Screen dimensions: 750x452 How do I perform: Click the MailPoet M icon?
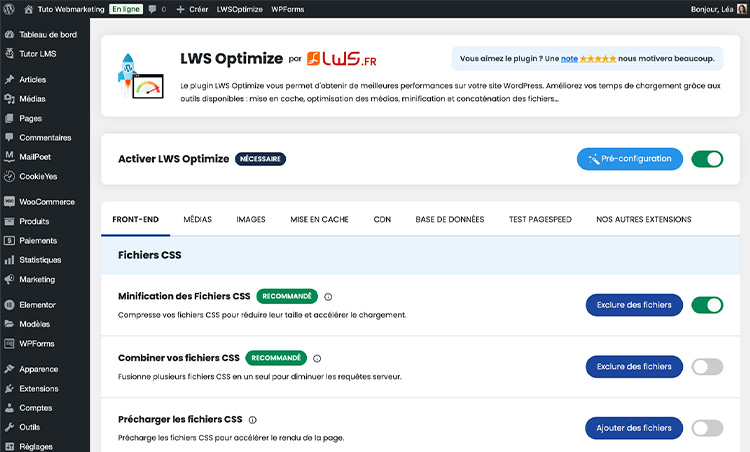10,156
